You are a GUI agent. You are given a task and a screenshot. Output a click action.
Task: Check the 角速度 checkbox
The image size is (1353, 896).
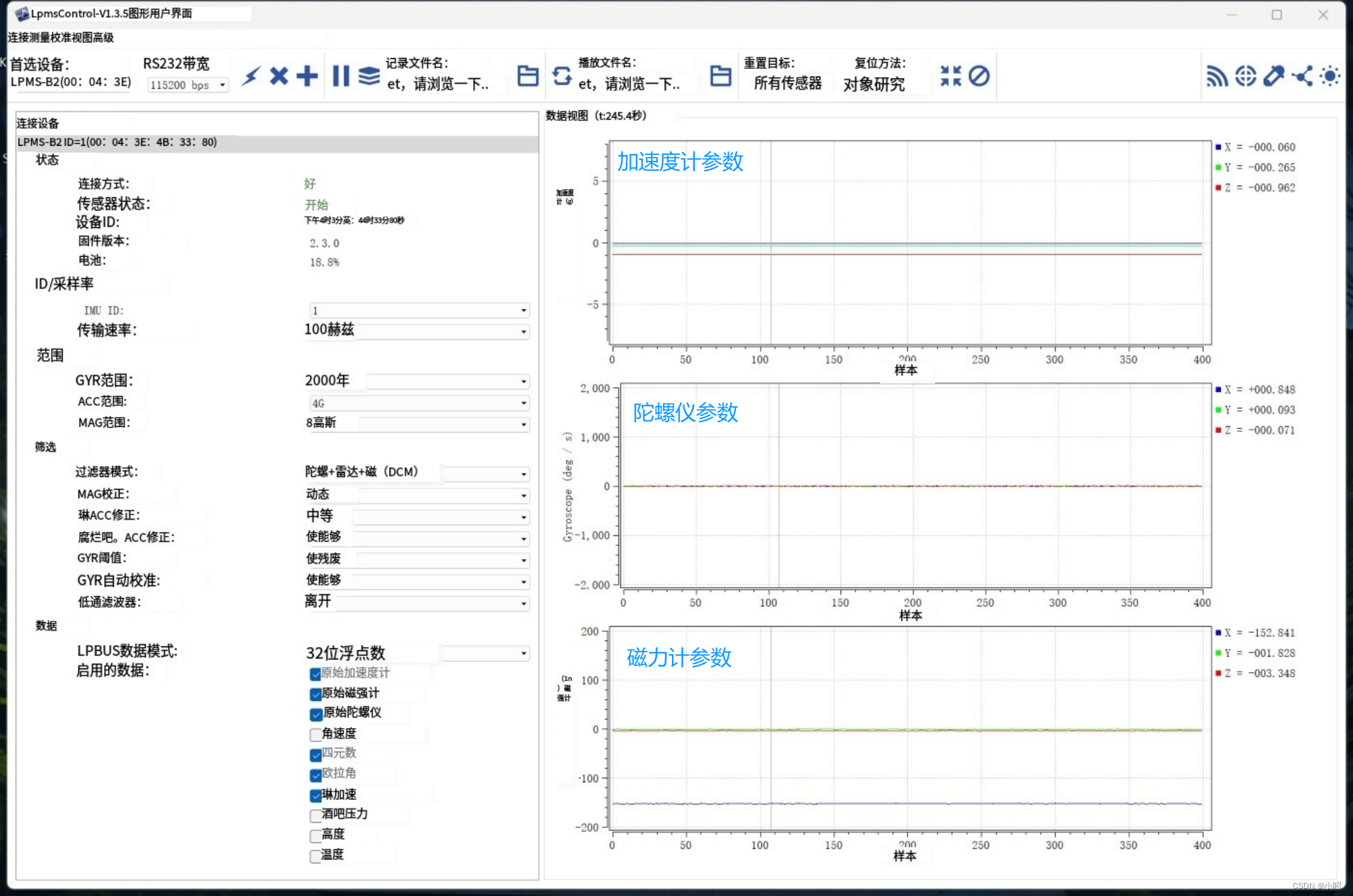316,735
